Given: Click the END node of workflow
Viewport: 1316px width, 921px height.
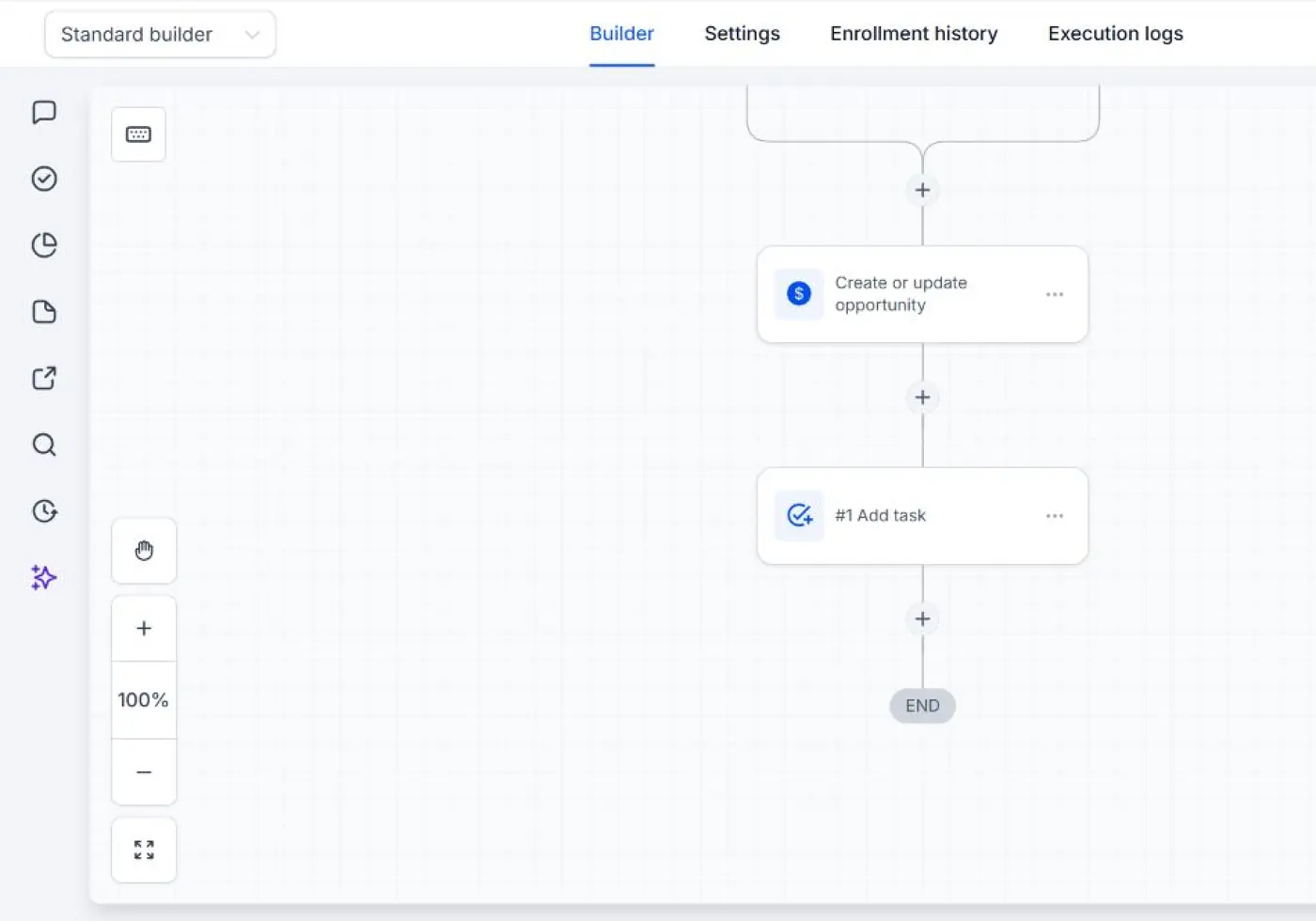Looking at the screenshot, I should 922,706.
